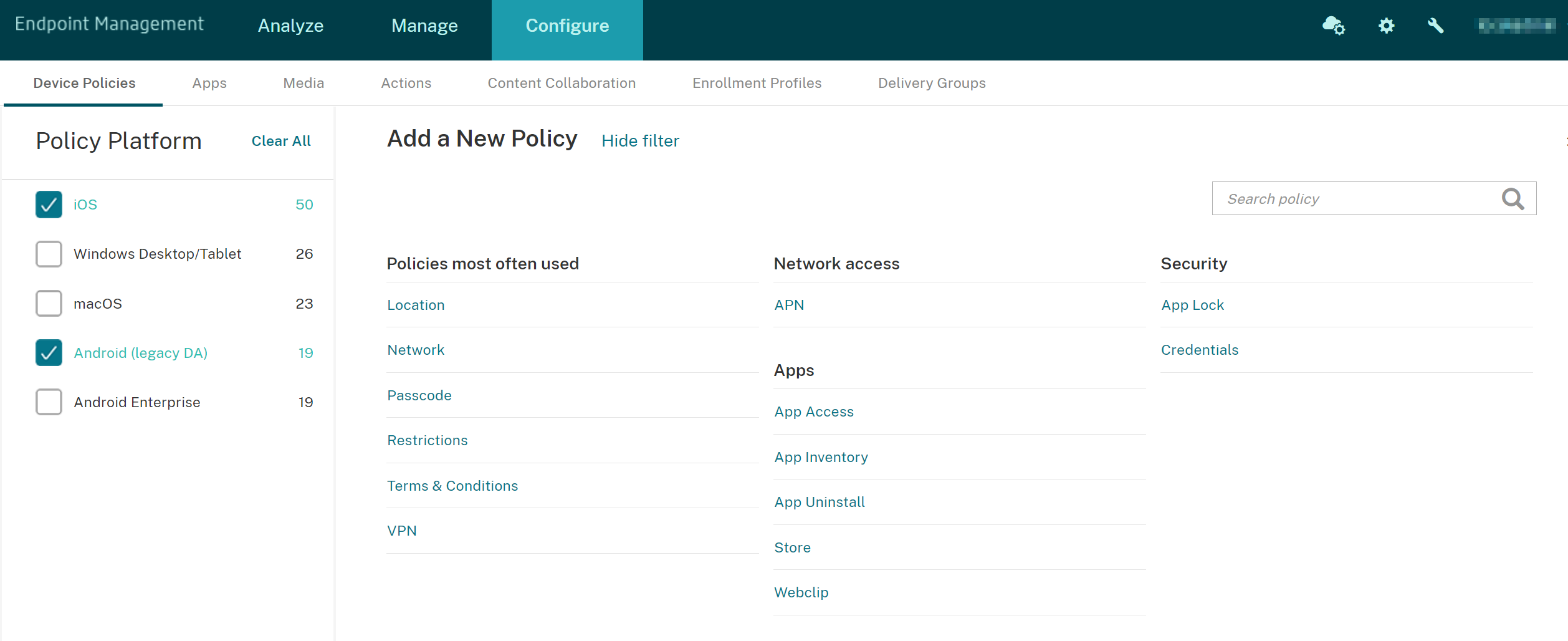
Task: Click Clear All platform filters
Action: [281, 141]
